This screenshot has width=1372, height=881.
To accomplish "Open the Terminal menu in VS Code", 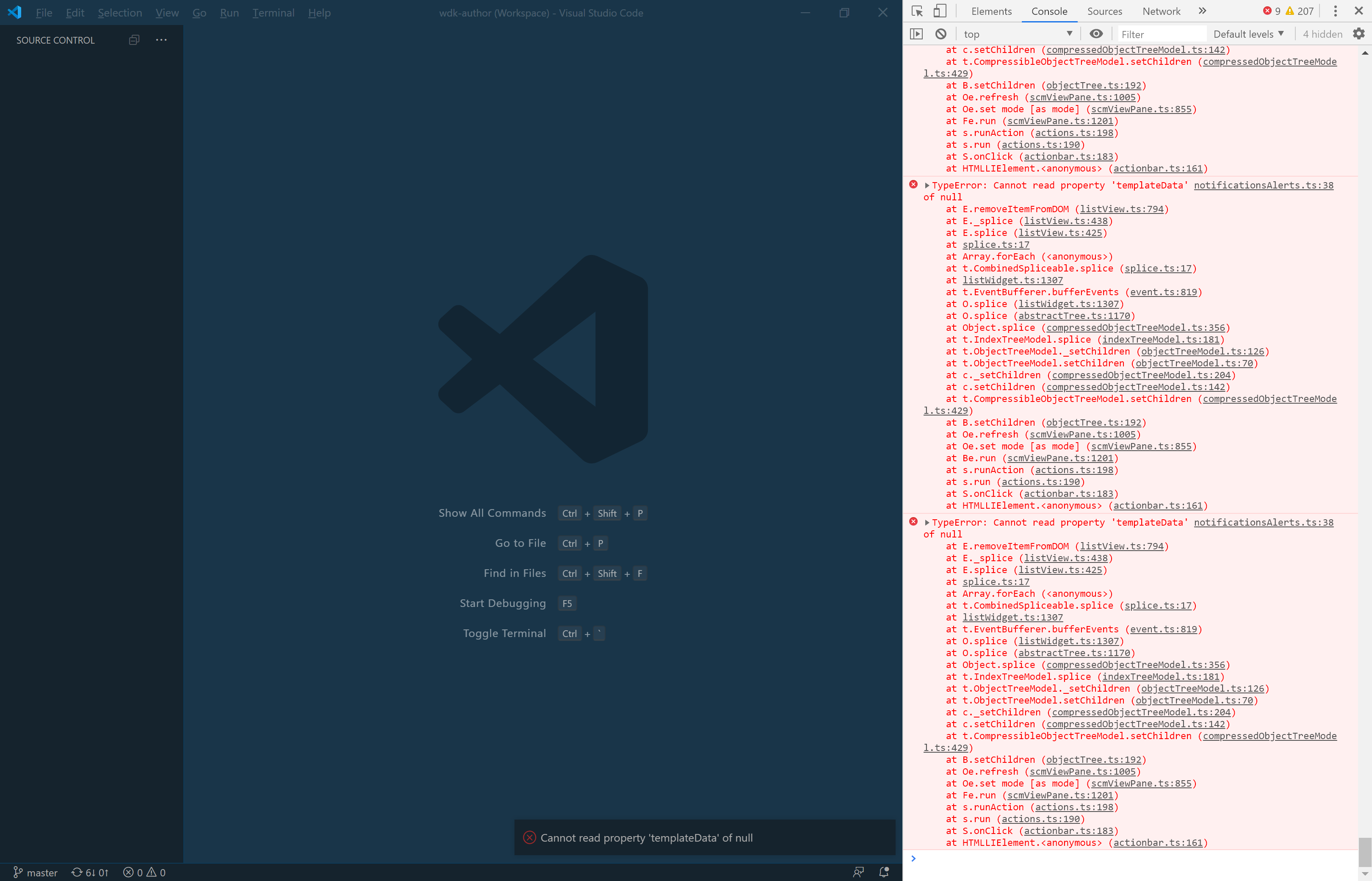I will 274,13.
